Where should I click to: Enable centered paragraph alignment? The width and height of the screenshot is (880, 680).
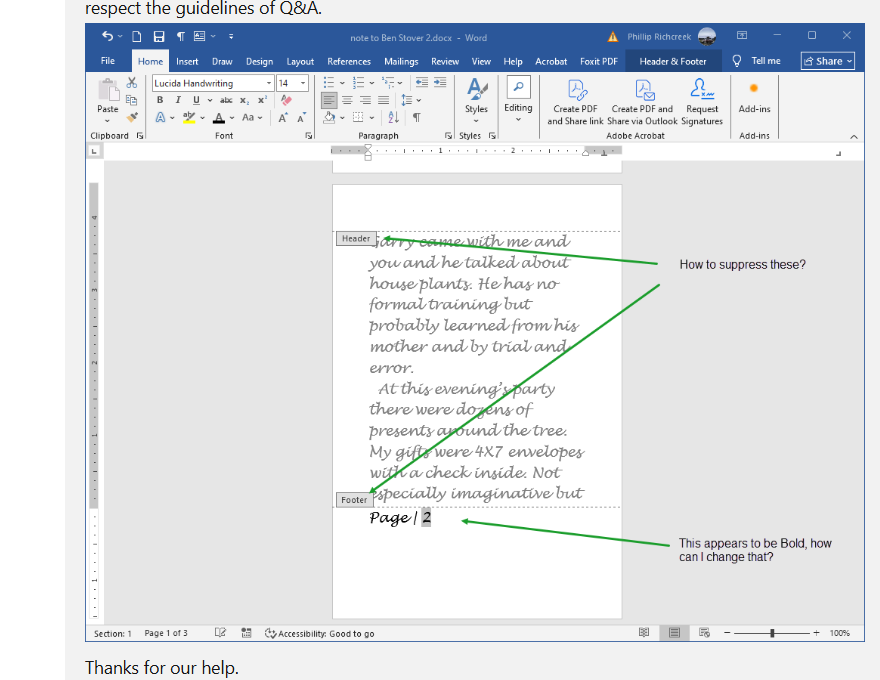click(x=347, y=100)
